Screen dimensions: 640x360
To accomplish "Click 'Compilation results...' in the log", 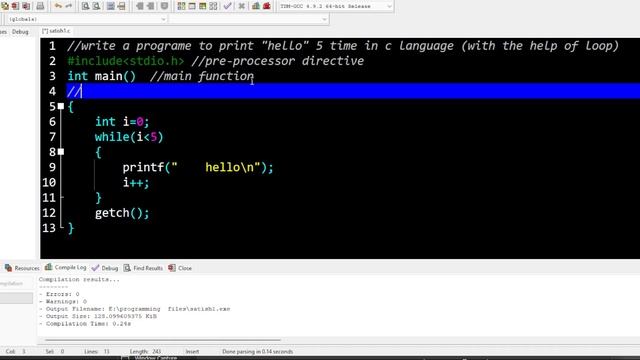I will (x=79, y=280).
